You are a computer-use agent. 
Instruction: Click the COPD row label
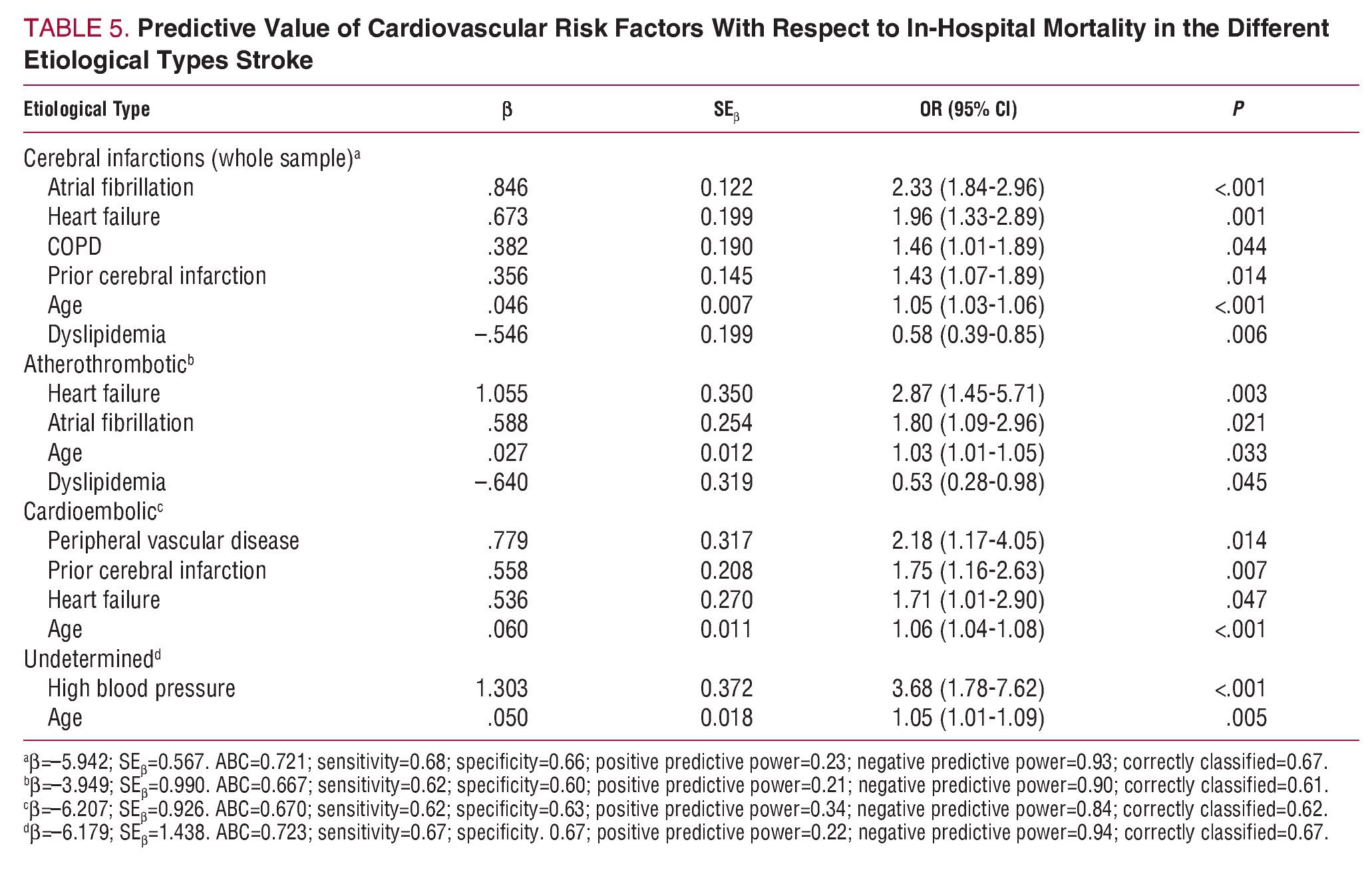[x=75, y=247]
